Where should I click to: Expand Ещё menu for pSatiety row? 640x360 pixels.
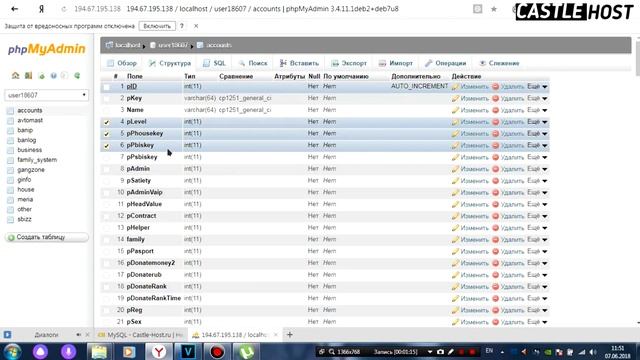pyautogui.click(x=537, y=181)
